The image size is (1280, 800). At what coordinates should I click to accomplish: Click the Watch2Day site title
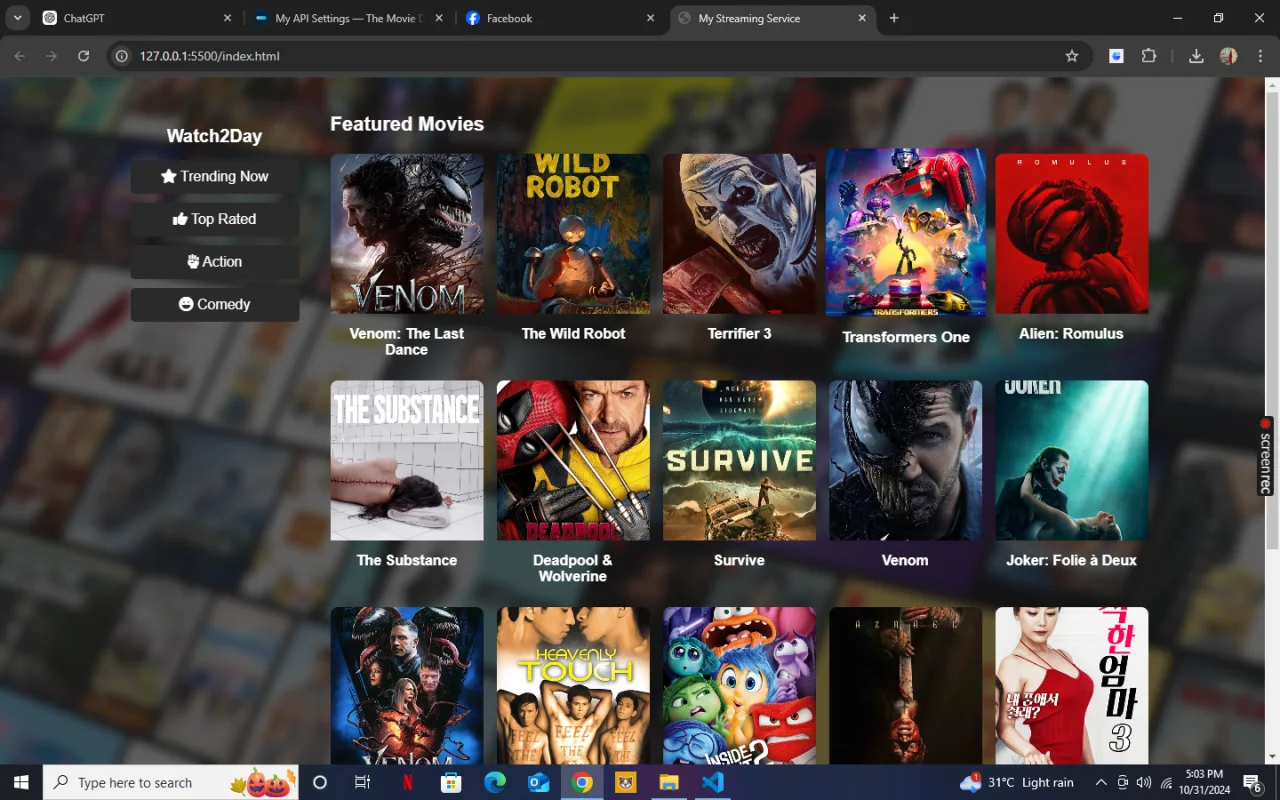coord(214,136)
